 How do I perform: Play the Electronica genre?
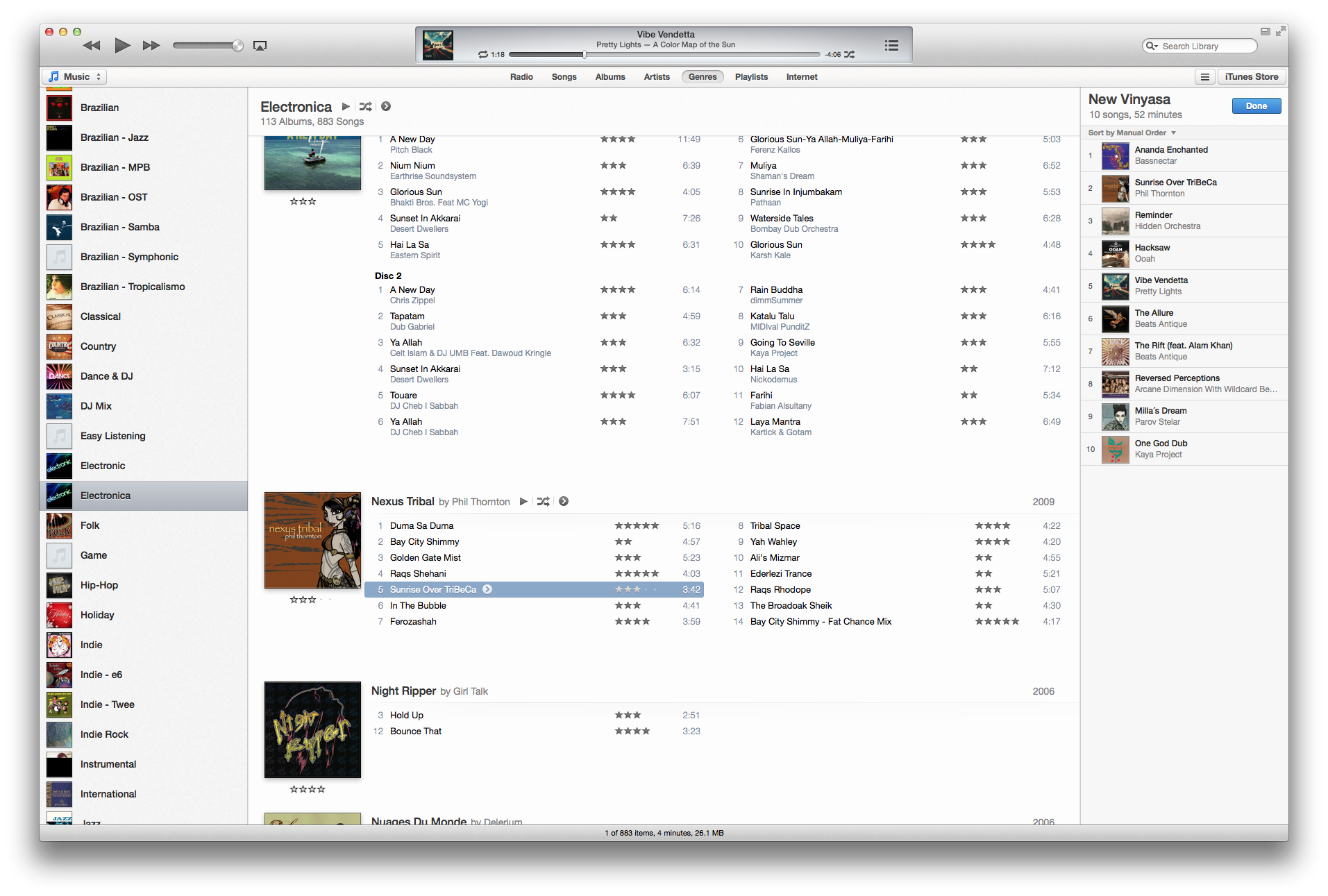point(346,107)
